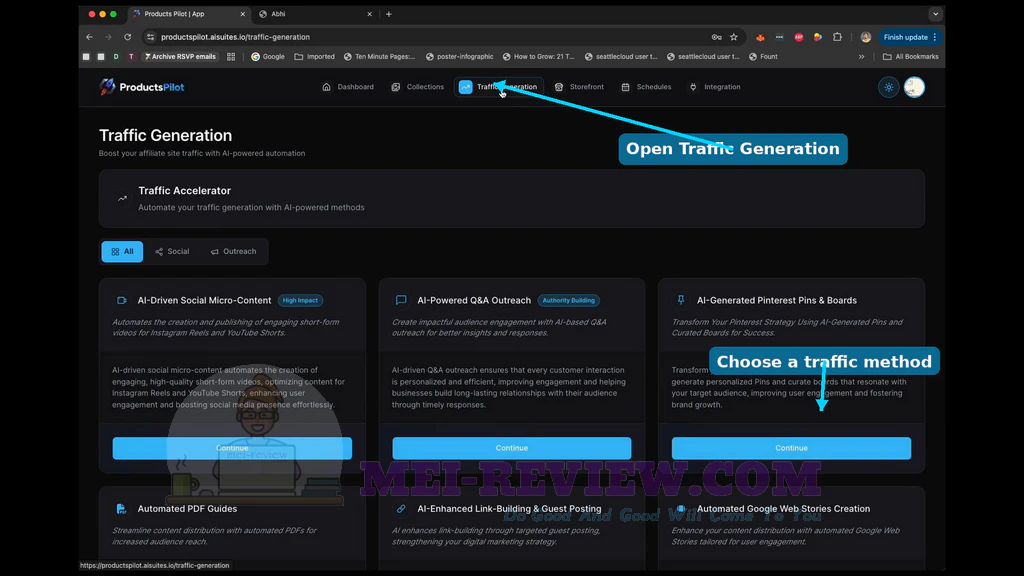This screenshot has height=576, width=1024.
Task: Click the browser forward arrow
Action: [x=108, y=37]
